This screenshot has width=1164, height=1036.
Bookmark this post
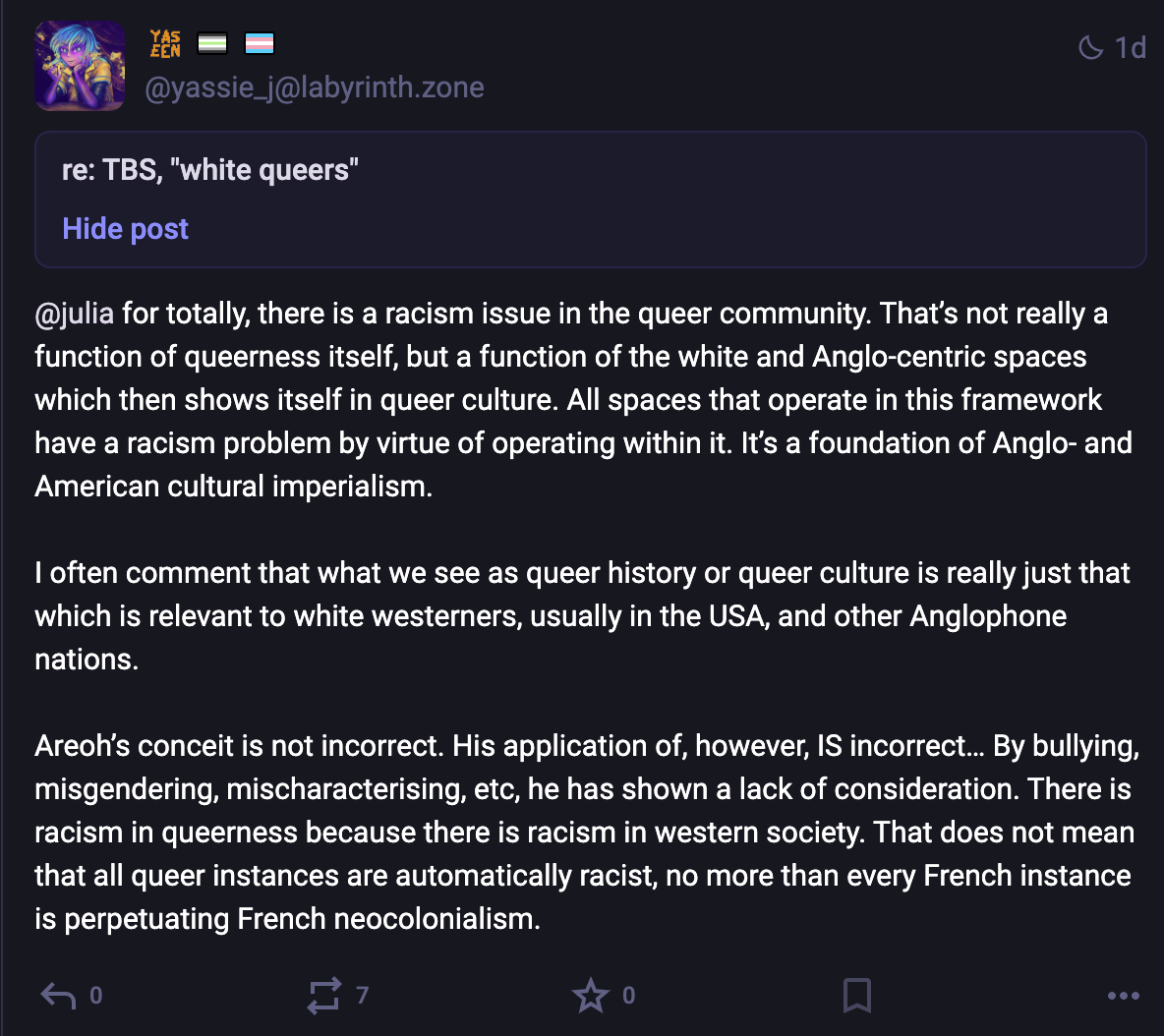[856, 996]
